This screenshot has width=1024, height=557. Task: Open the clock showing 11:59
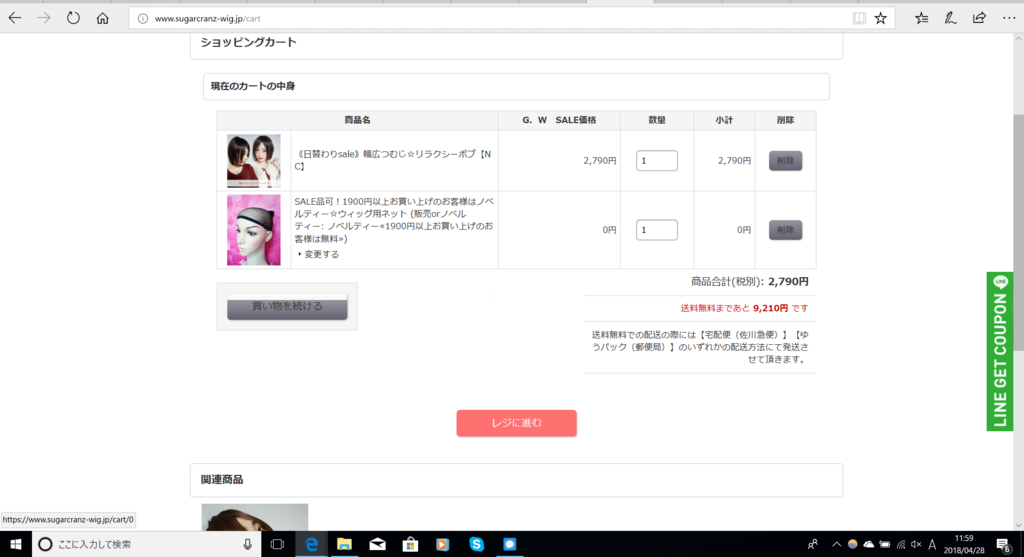964,544
